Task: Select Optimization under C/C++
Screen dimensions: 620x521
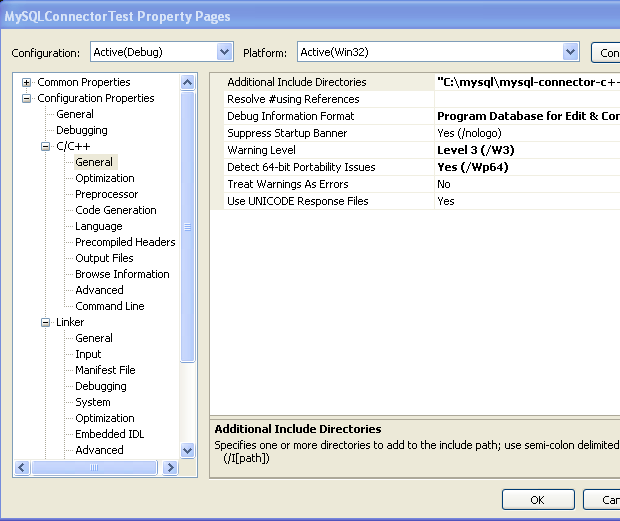Action: (105, 178)
